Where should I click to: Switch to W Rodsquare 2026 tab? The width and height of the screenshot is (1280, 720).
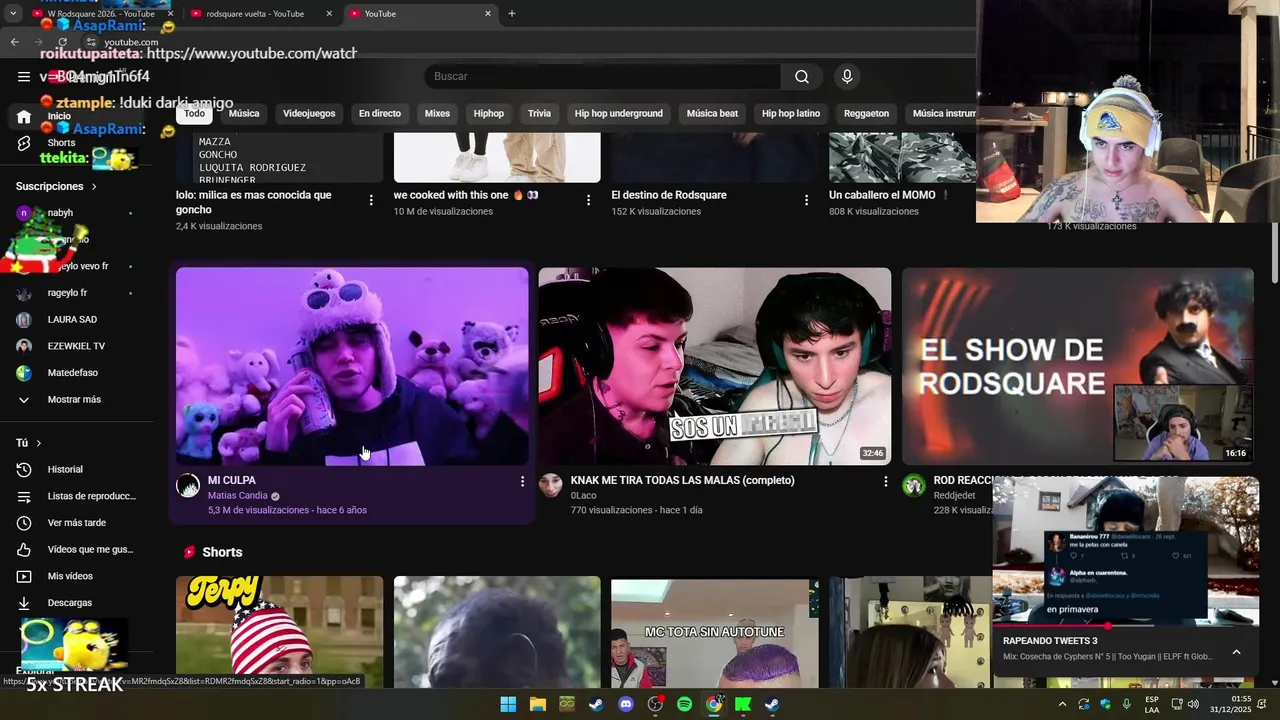[100, 13]
